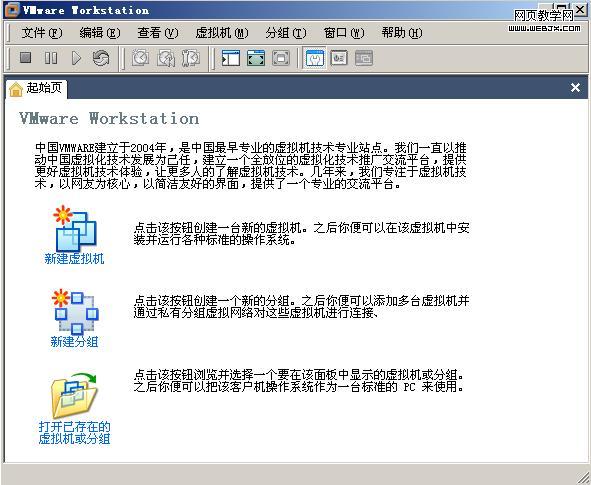The image size is (591, 485).
Task: Click the New Virtual Machine large icon
Action: coord(75,228)
